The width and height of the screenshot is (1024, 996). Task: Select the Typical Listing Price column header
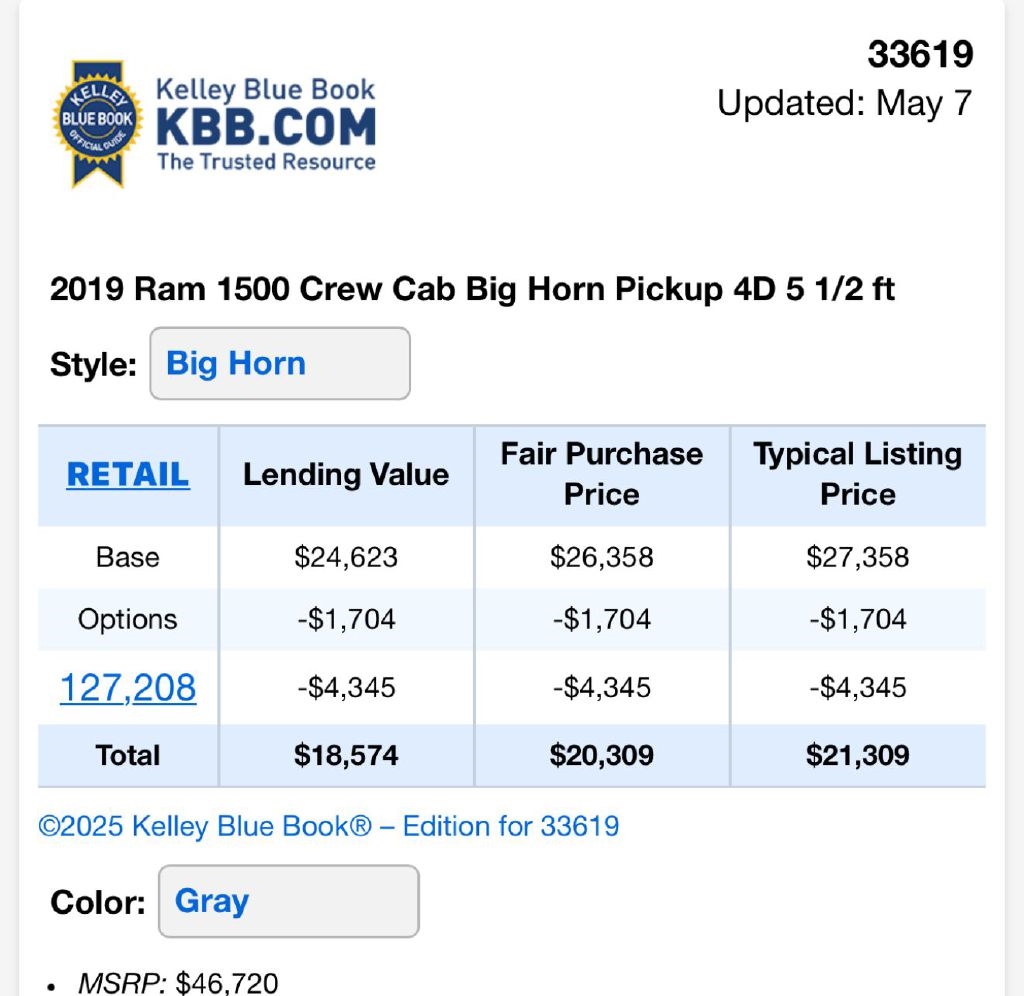point(858,474)
